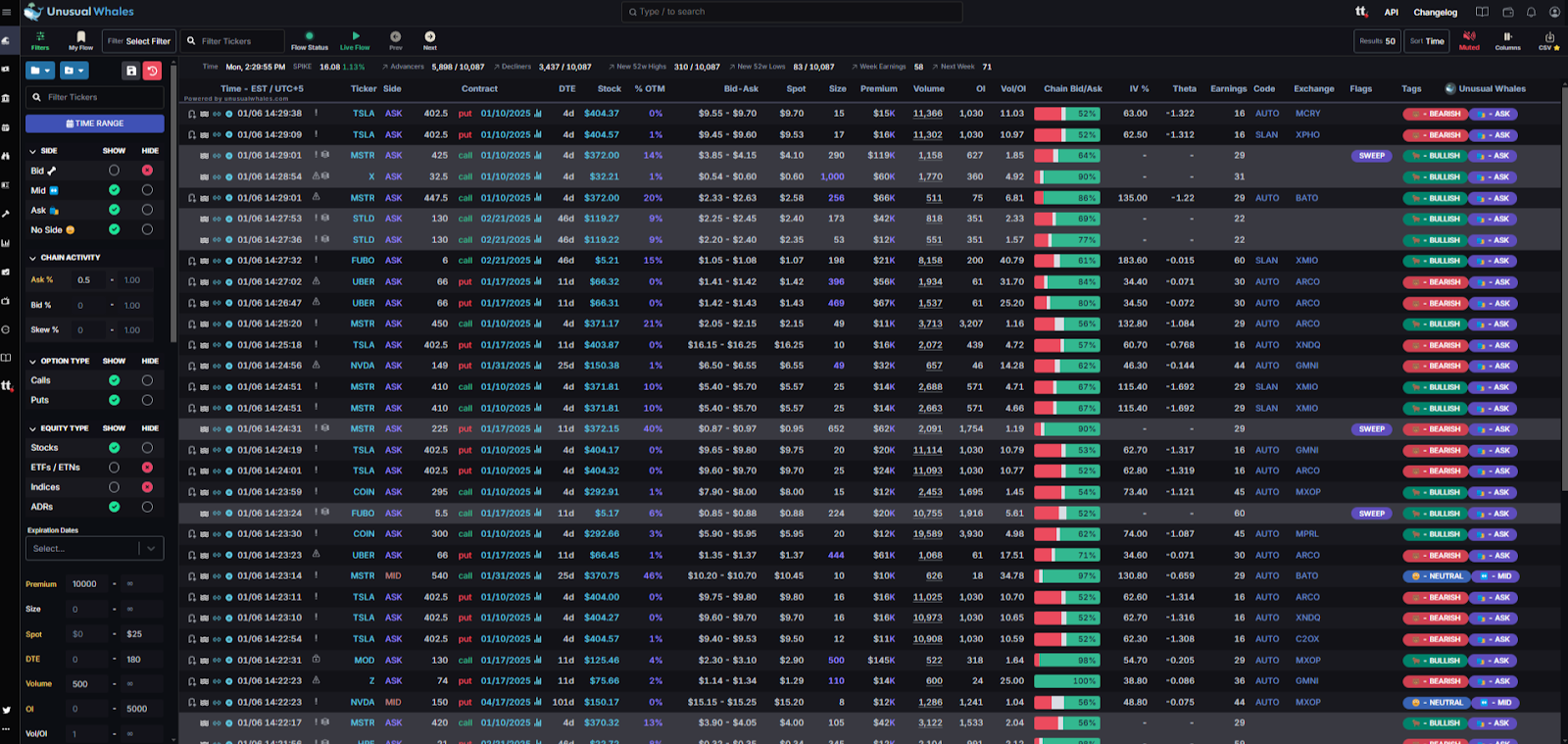Open the hamburger menu beside the logo
1568x744 pixels.
(x=7, y=12)
